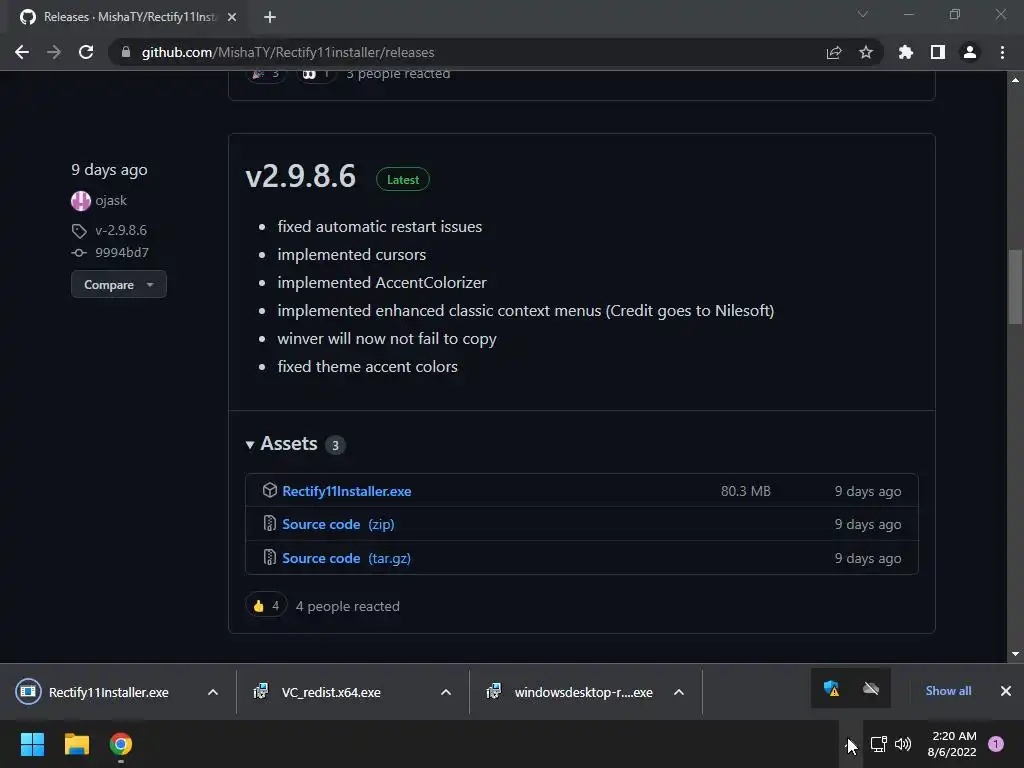Click the scrollbar up arrow
The width and height of the screenshot is (1024, 768).
tap(1015, 80)
